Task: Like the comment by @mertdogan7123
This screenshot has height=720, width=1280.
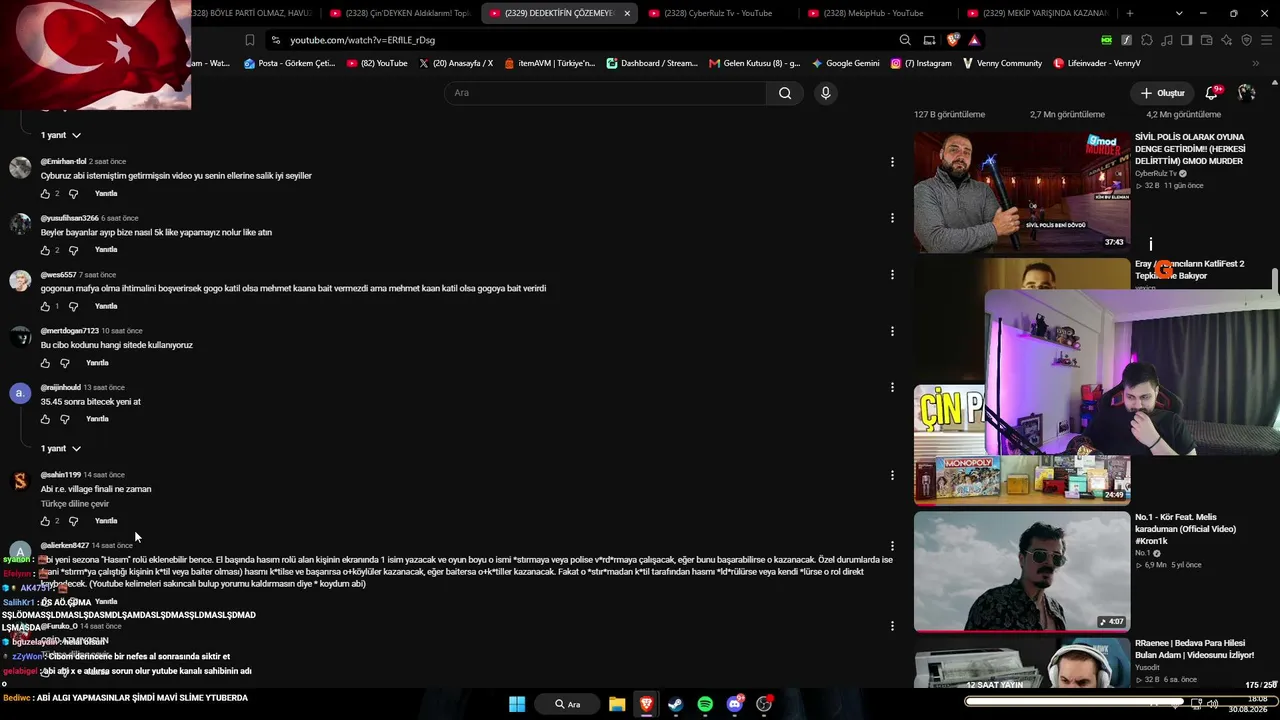Action: tap(45, 363)
